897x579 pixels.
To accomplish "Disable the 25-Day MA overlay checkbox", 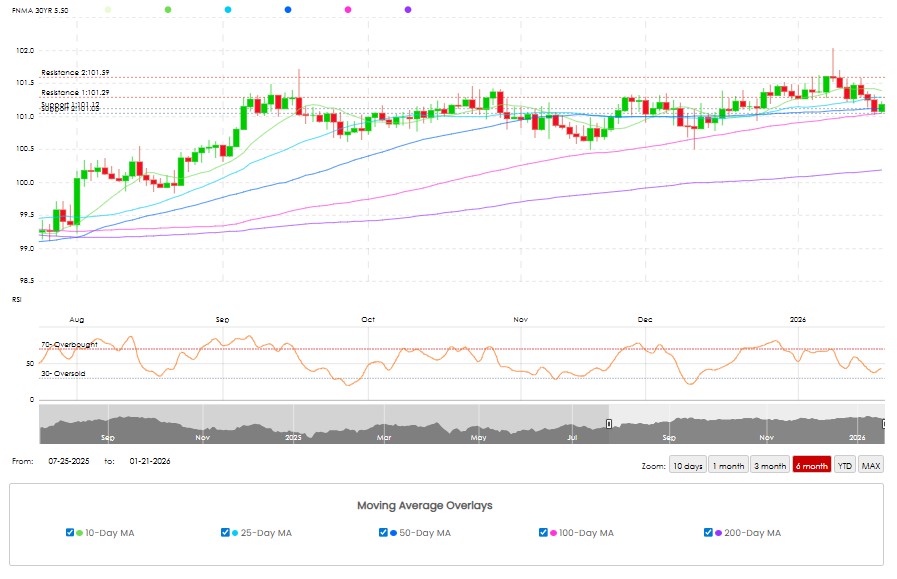I will pos(226,533).
